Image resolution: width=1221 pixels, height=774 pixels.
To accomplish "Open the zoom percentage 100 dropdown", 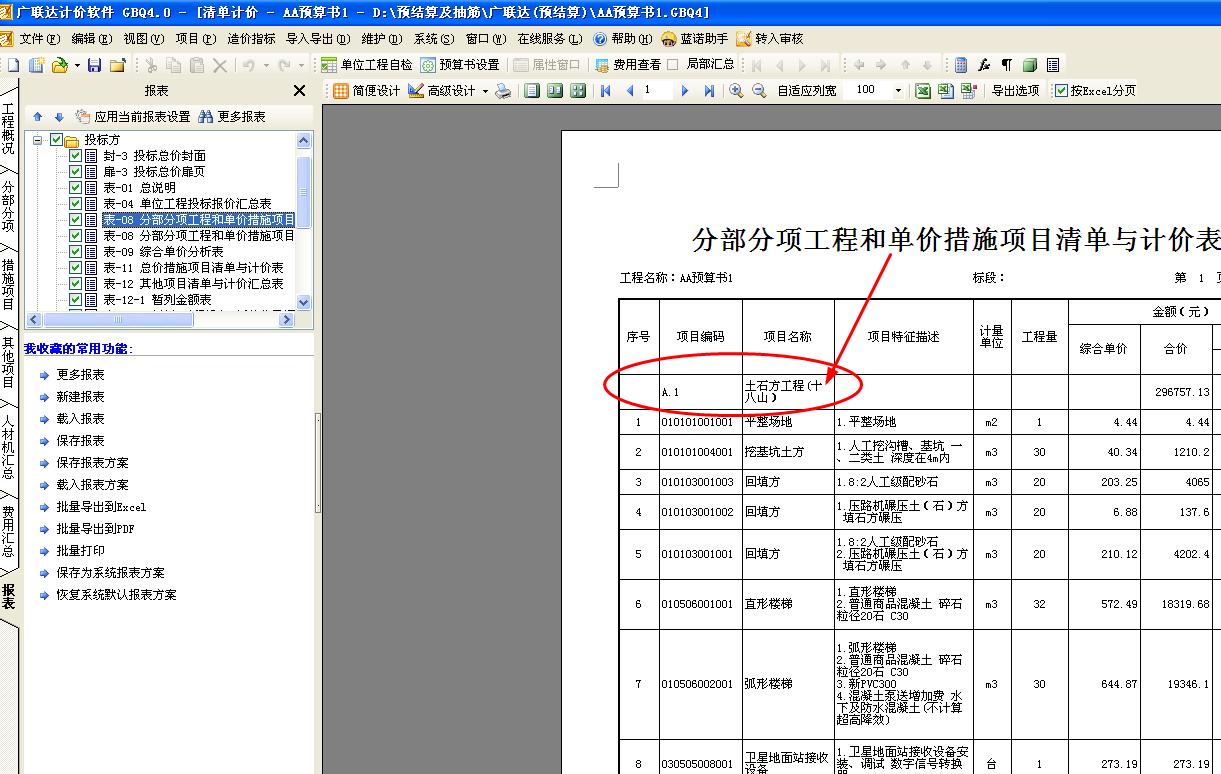I will pos(898,91).
